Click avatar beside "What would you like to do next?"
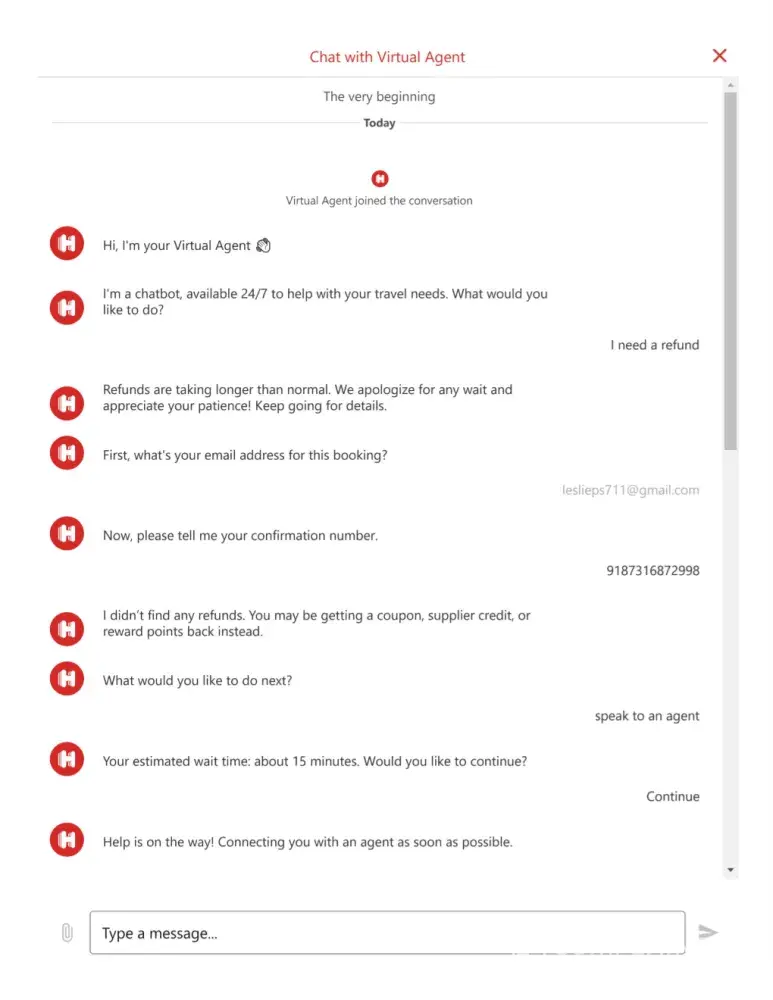 pos(67,679)
